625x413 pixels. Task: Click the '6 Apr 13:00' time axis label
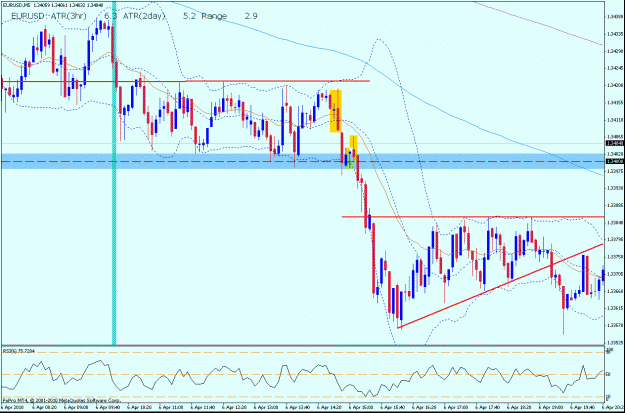click(x=265, y=408)
